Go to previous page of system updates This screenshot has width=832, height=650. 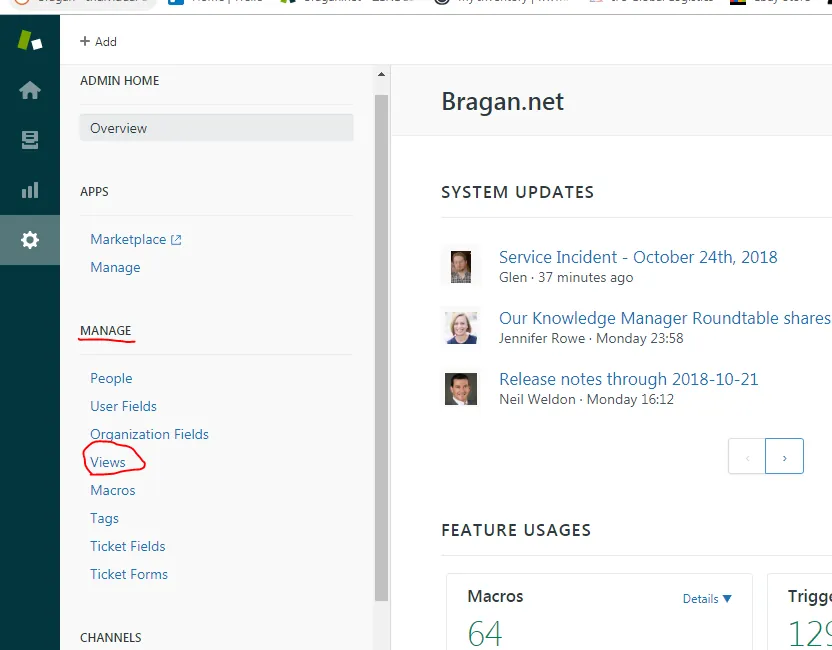click(747, 456)
